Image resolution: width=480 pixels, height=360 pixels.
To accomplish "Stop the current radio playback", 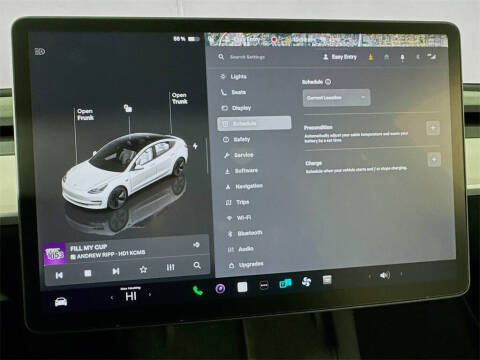I will [88, 273].
